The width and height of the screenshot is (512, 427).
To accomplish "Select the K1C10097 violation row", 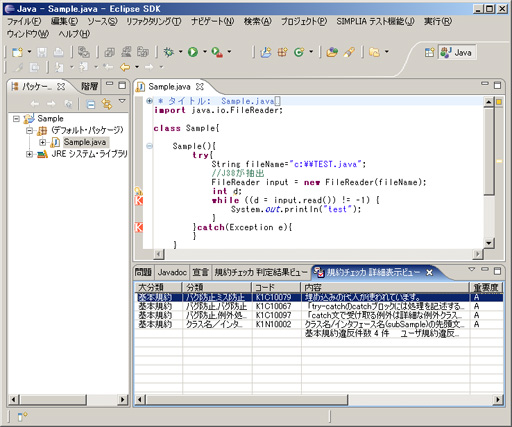I will (x=320, y=315).
